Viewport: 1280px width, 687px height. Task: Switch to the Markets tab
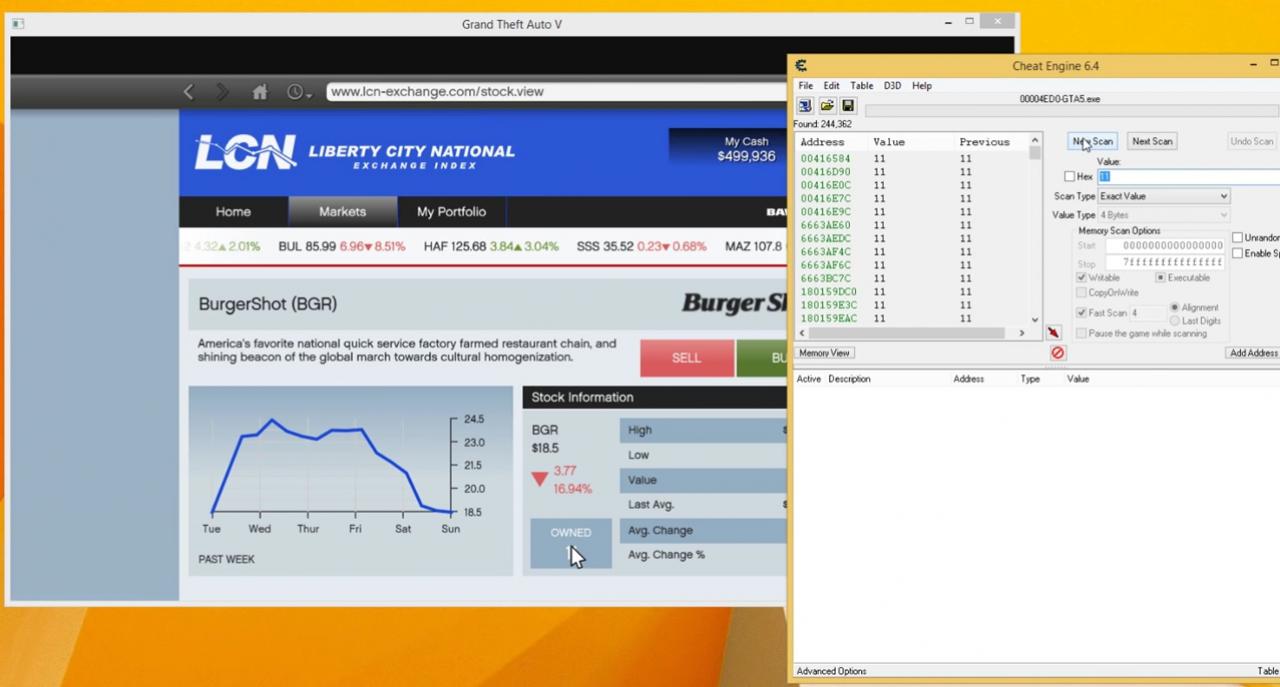coord(343,212)
